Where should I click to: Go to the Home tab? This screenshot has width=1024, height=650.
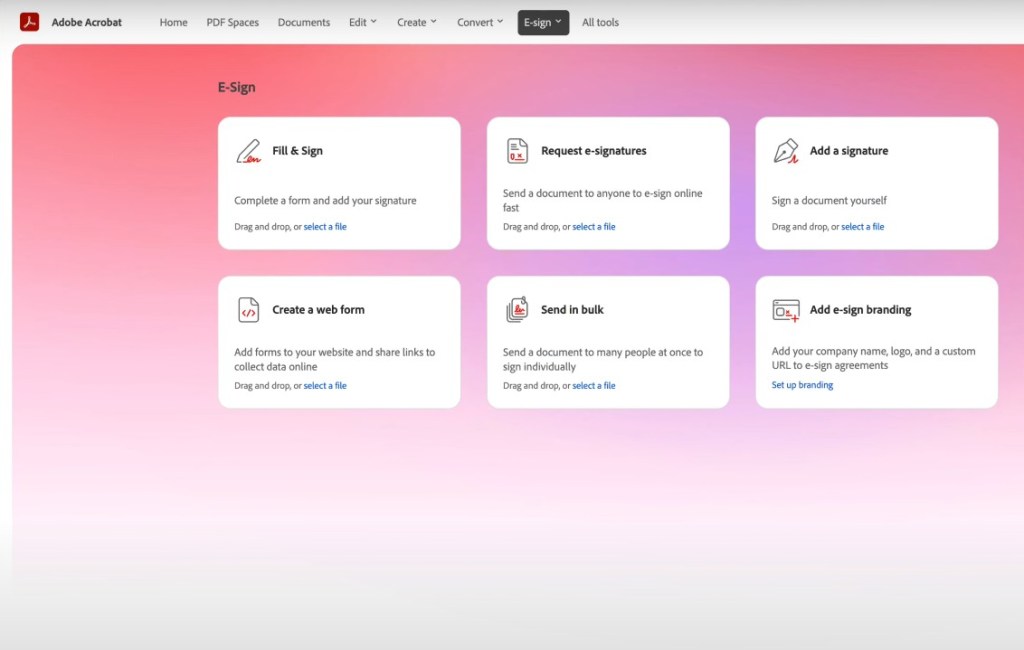click(173, 22)
